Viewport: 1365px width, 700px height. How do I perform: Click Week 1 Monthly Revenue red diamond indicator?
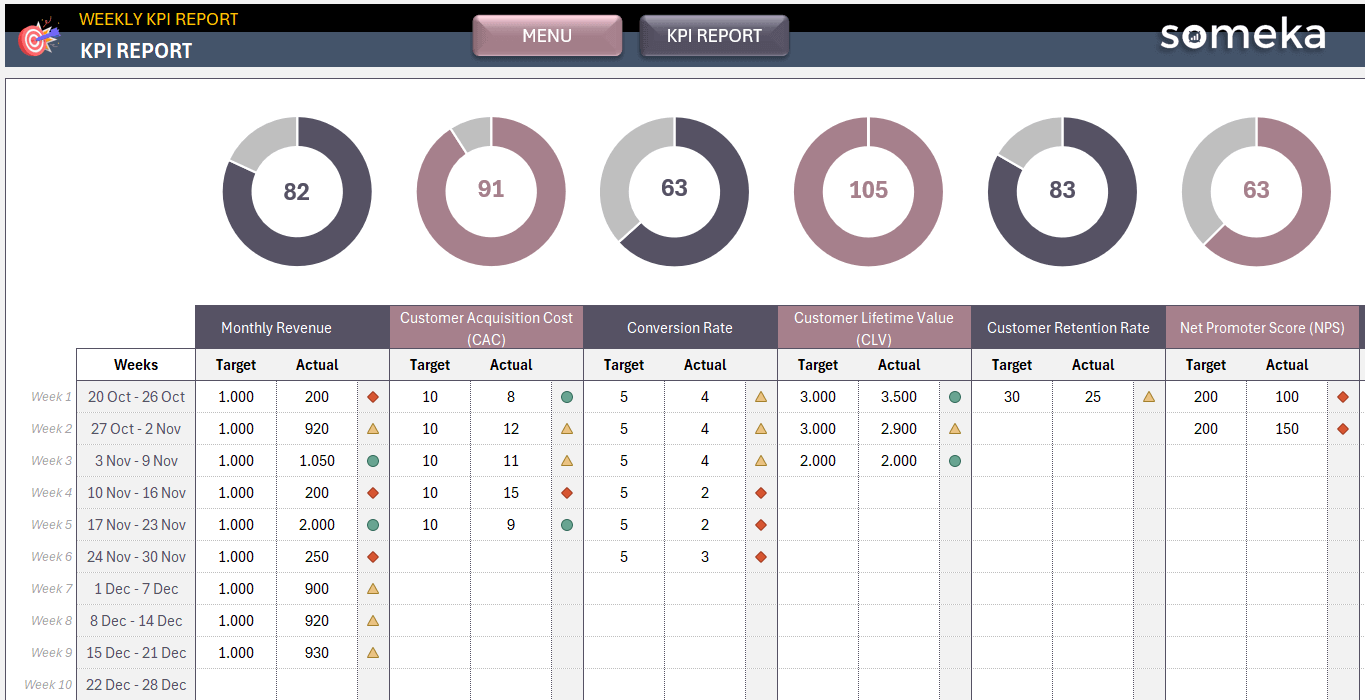(x=373, y=397)
